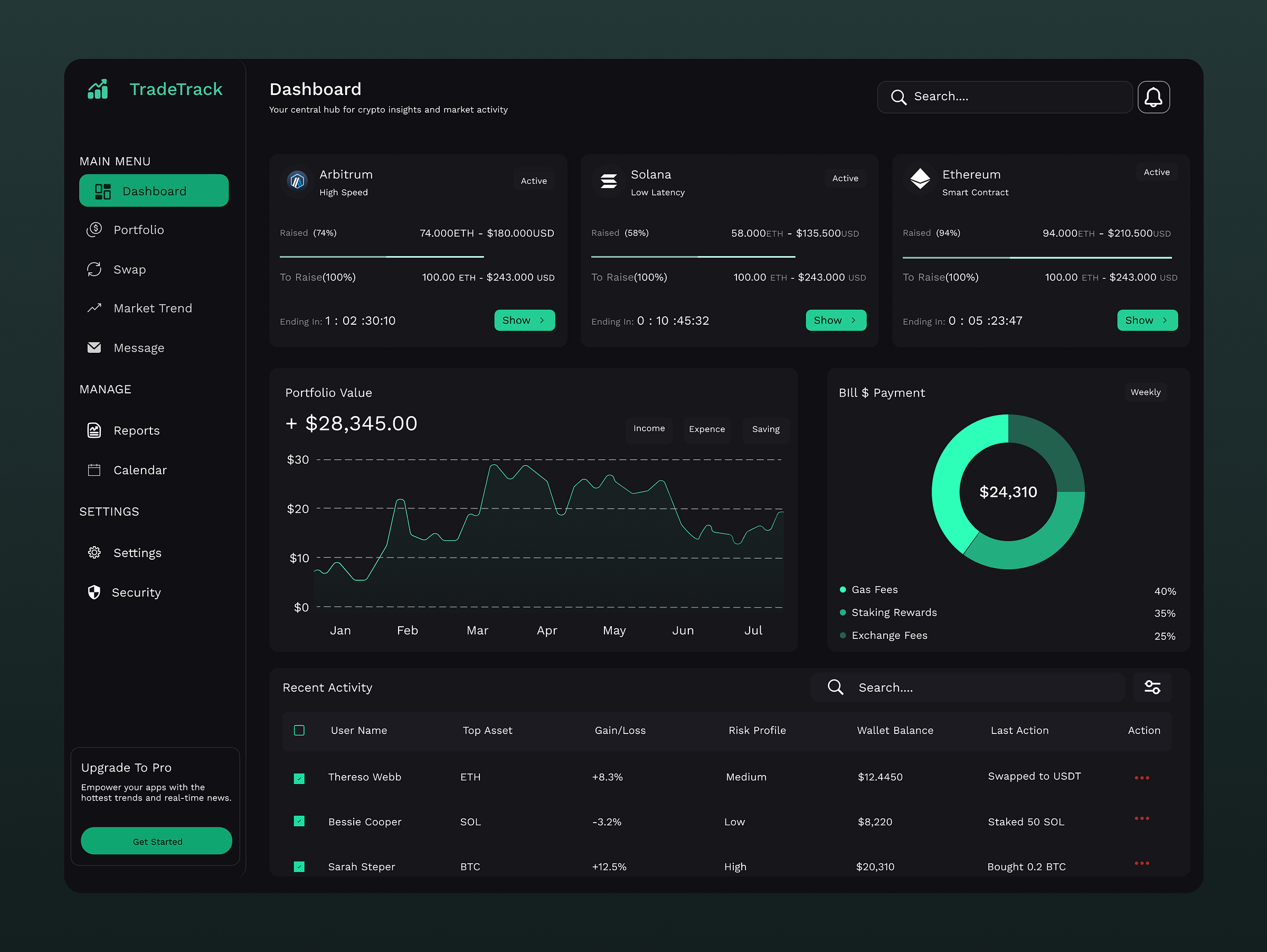Open the Message envelope icon
This screenshot has height=952, width=1267.
pos(94,347)
